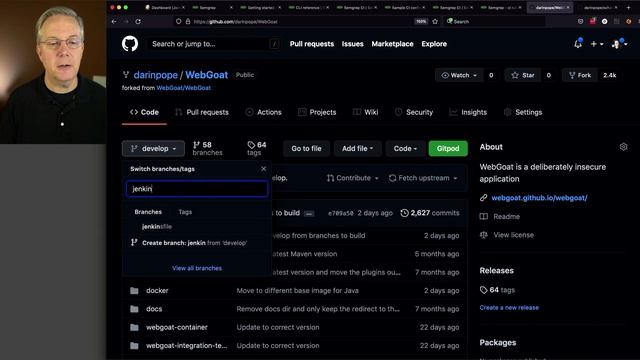Click Issues in the top navigation
The width and height of the screenshot is (640, 360).
[x=353, y=44]
